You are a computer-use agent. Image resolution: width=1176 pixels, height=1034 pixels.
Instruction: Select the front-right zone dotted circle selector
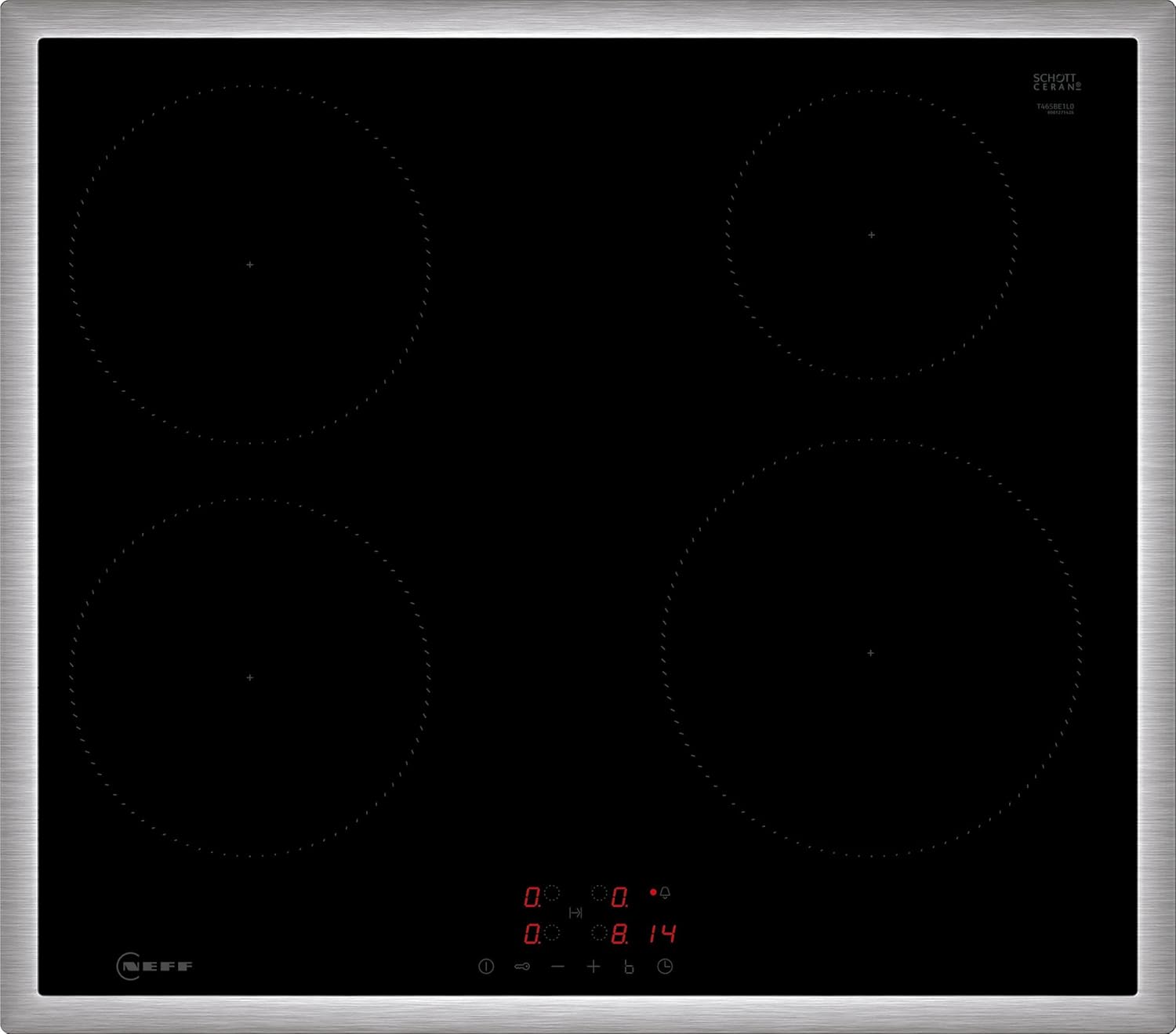tap(600, 933)
